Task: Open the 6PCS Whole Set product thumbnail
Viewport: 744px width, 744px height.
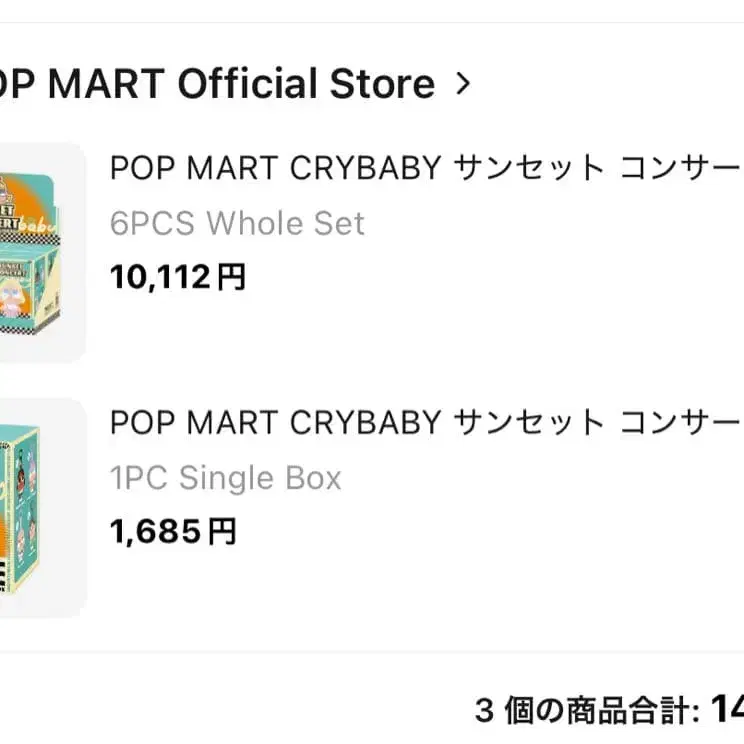Action: pyautogui.click(x=42, y=251)
